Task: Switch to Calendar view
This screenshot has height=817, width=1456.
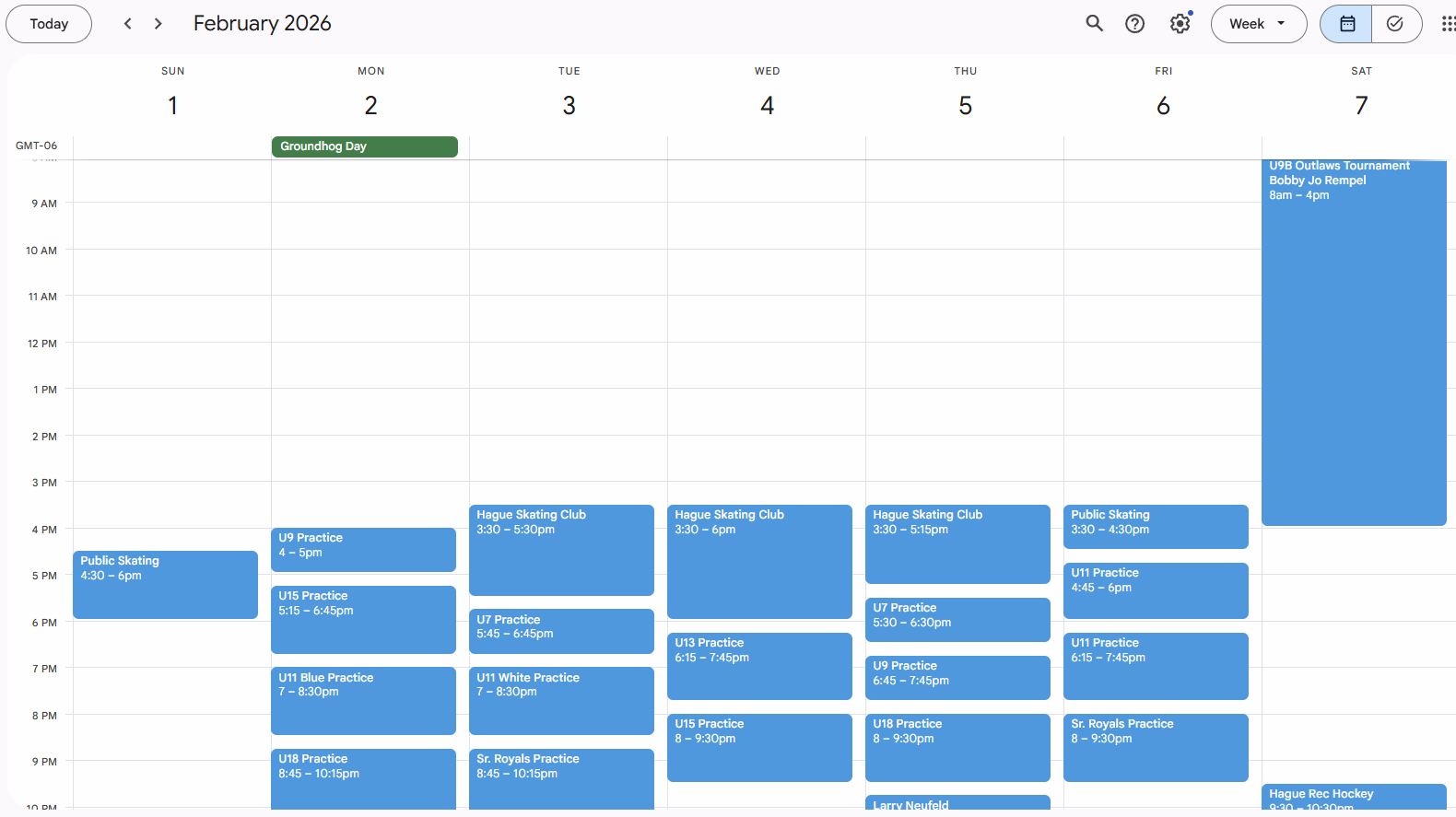Action: [1346, 24]
